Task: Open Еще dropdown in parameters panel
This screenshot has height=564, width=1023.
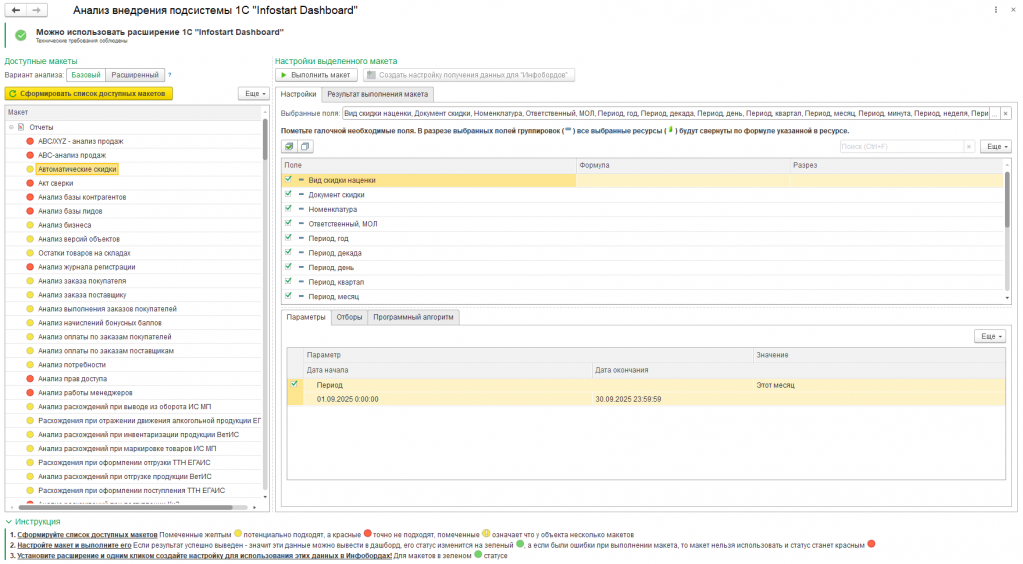Action: coord(990,336)
